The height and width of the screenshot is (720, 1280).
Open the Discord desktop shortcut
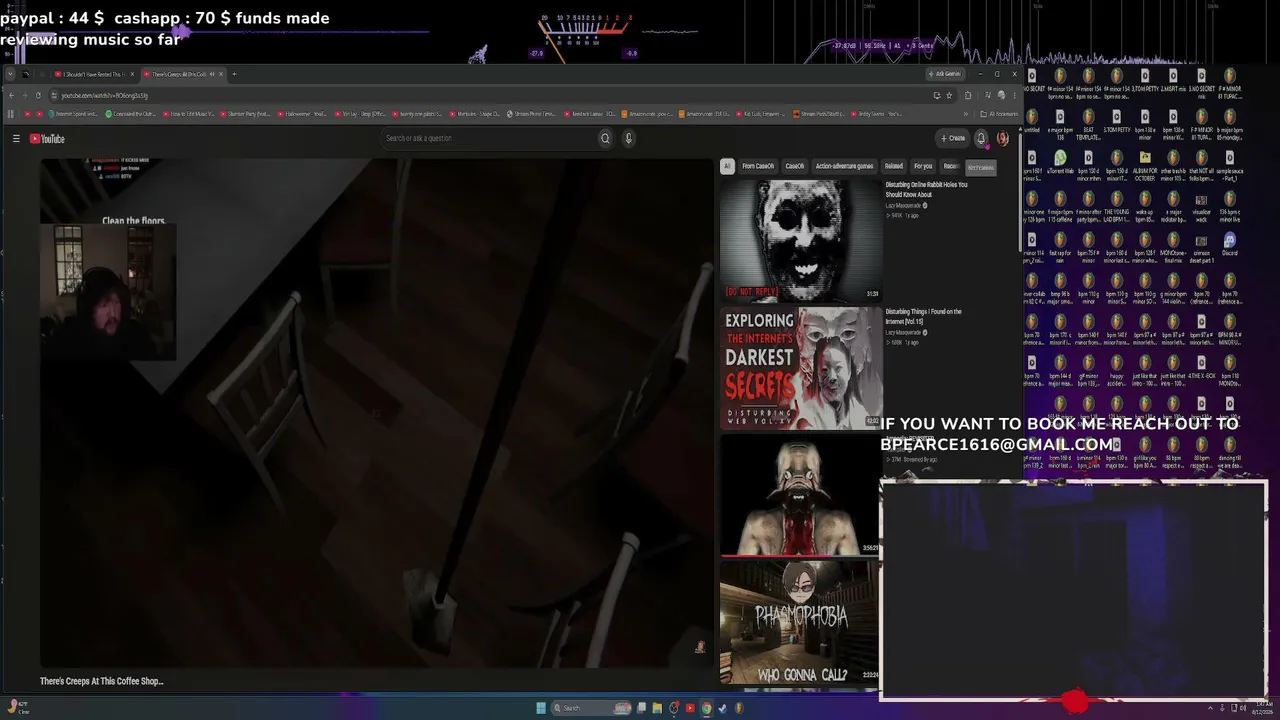pos(1229,245)
